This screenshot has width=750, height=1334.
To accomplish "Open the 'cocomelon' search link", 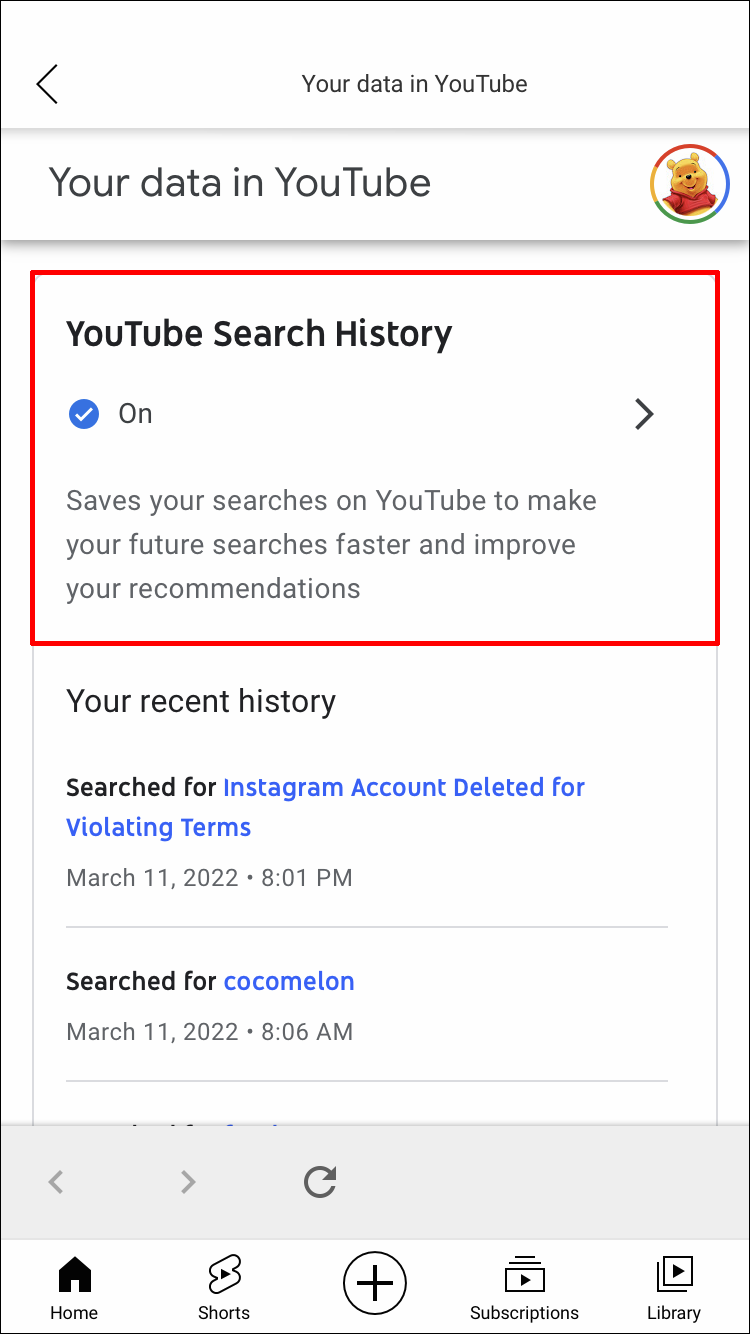I will click(x=289, y=981).
